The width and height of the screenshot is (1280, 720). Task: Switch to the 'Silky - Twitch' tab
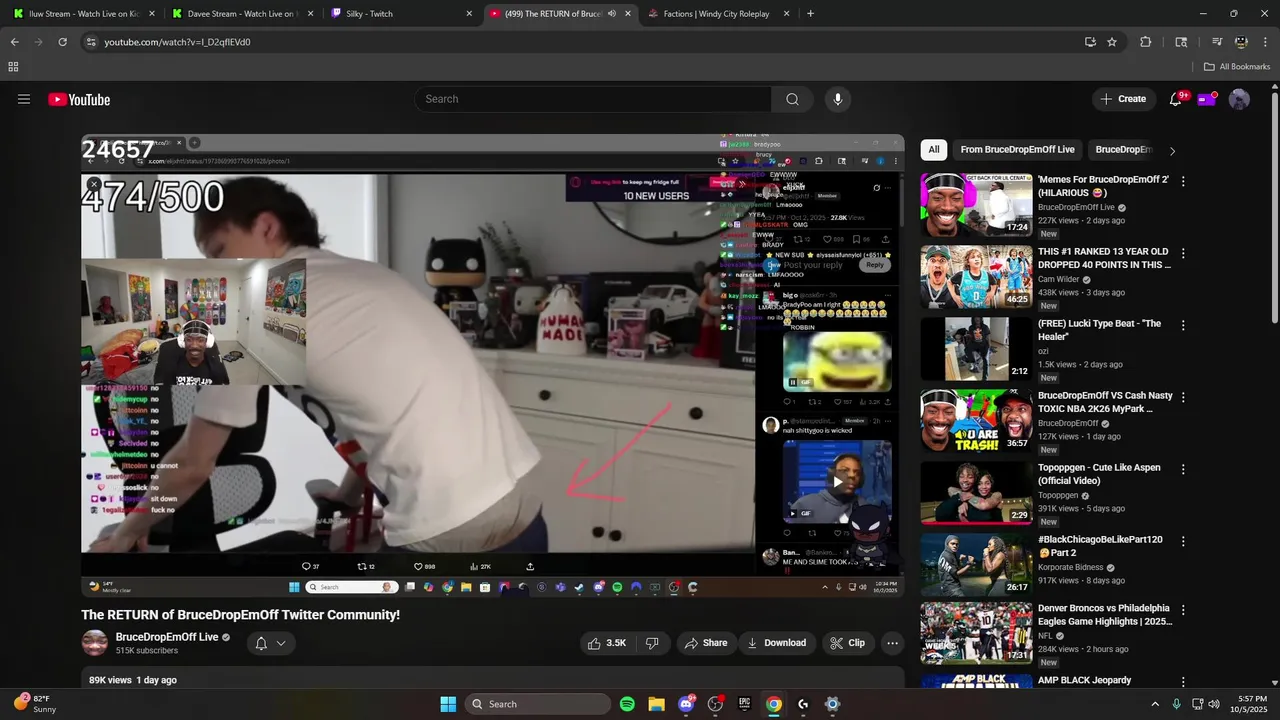[400, 14]
